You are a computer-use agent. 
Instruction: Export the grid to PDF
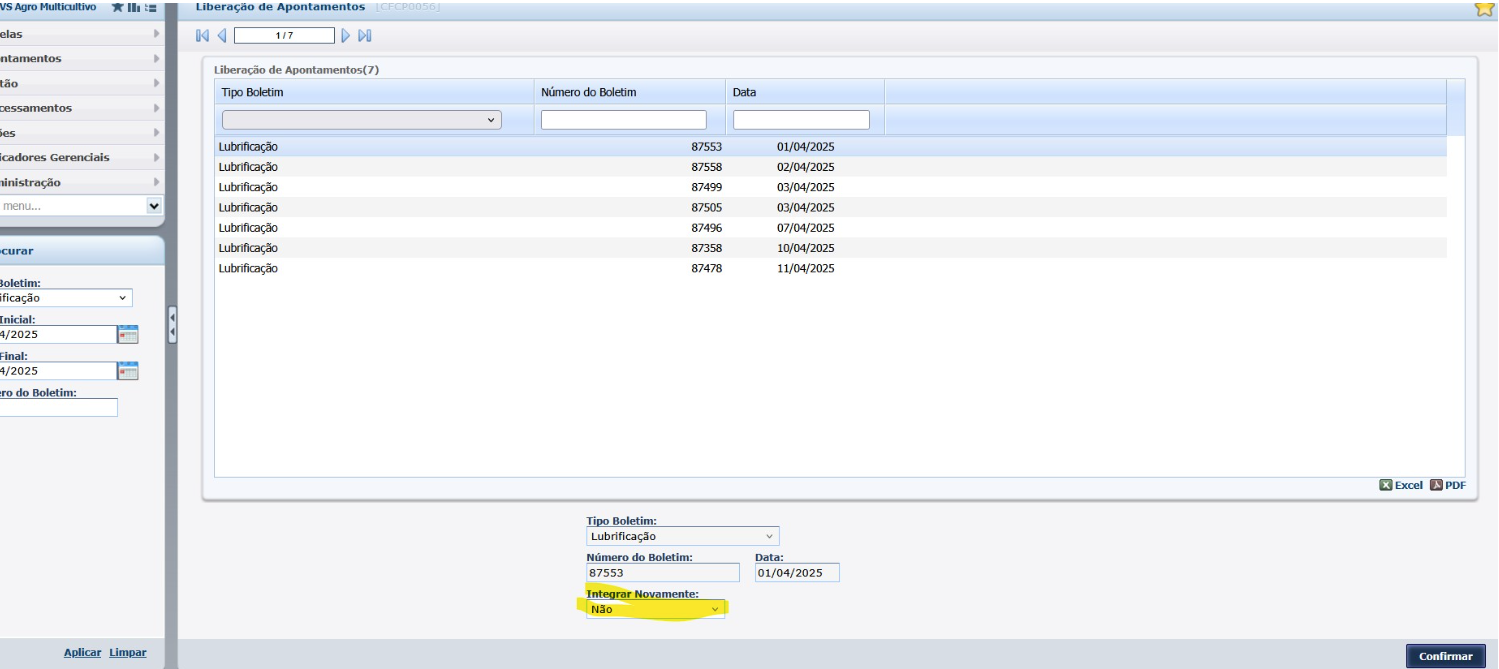pyautogui.click(x=1447, y=485)
